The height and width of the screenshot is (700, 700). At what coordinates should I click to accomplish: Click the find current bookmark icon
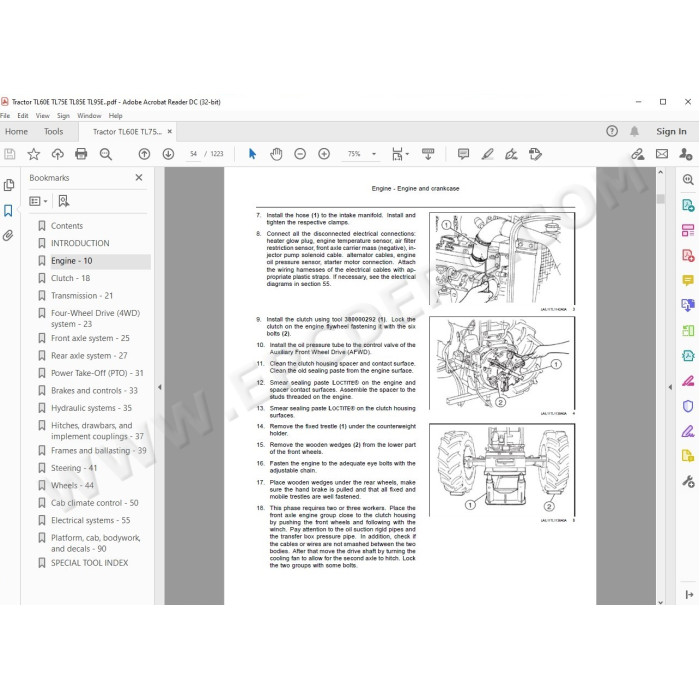[64, 201]
